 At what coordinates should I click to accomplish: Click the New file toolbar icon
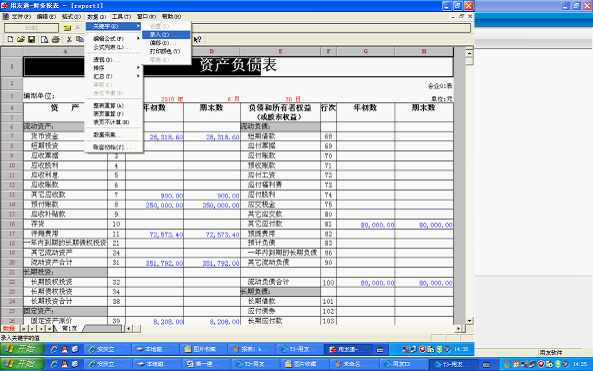tap(10, 39)
